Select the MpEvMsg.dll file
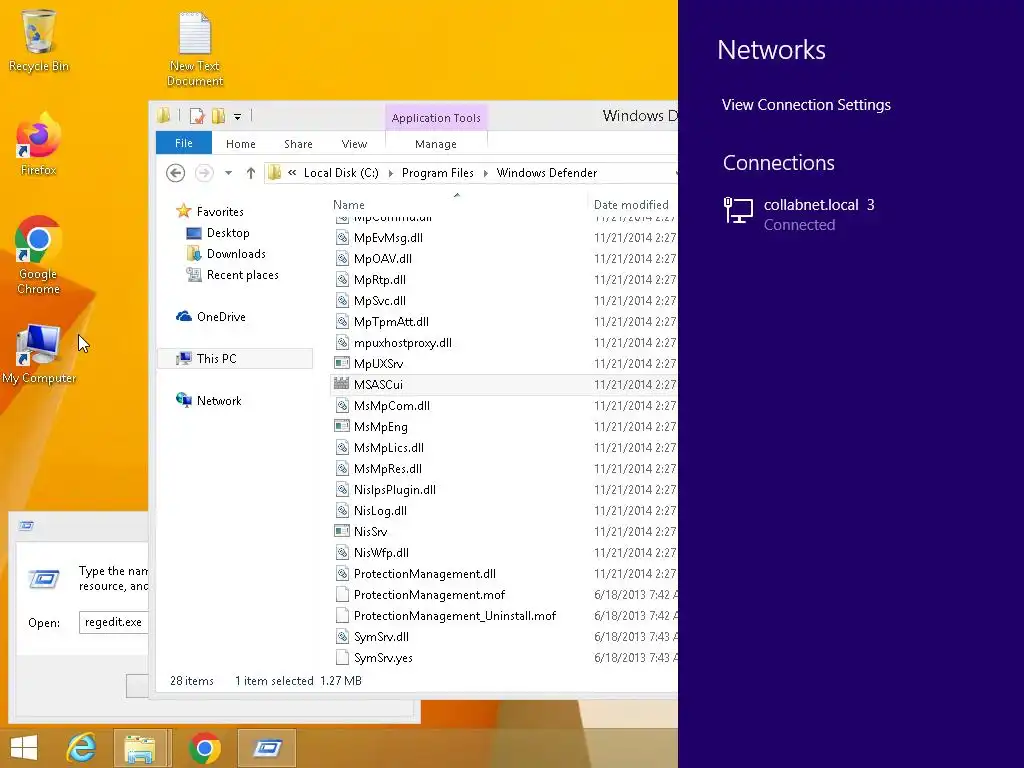Viewport: 1024px width, 768px height. point(388,238)
